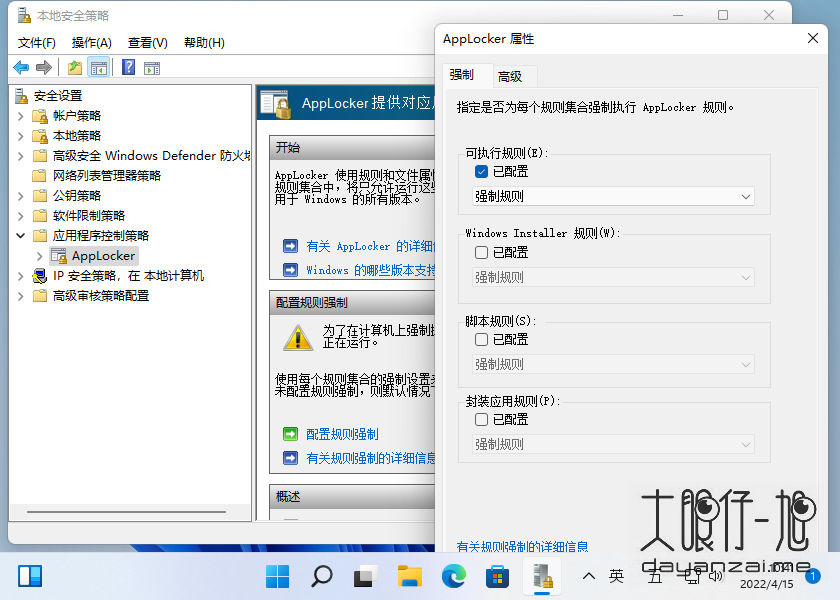Viewport: 840px width, 600px height.
Task: Click the 配置规则强制 link
Action: (x=341, y=434)
